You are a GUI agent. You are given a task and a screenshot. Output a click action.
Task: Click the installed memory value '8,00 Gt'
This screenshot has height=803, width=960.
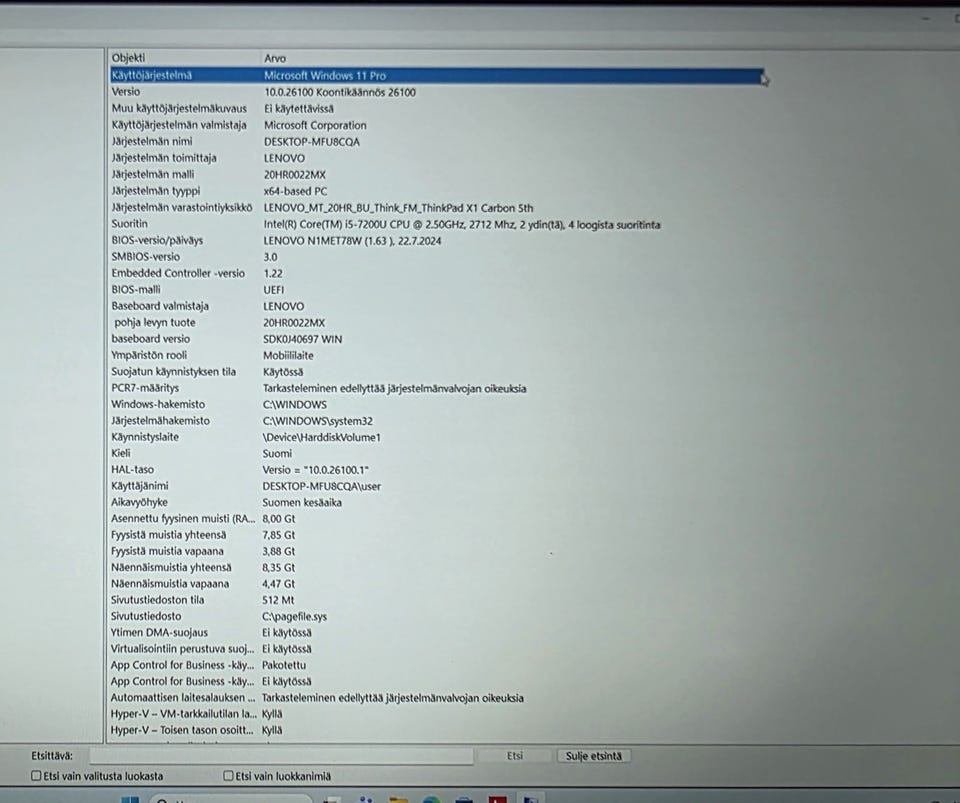click(x=279, y=519)
